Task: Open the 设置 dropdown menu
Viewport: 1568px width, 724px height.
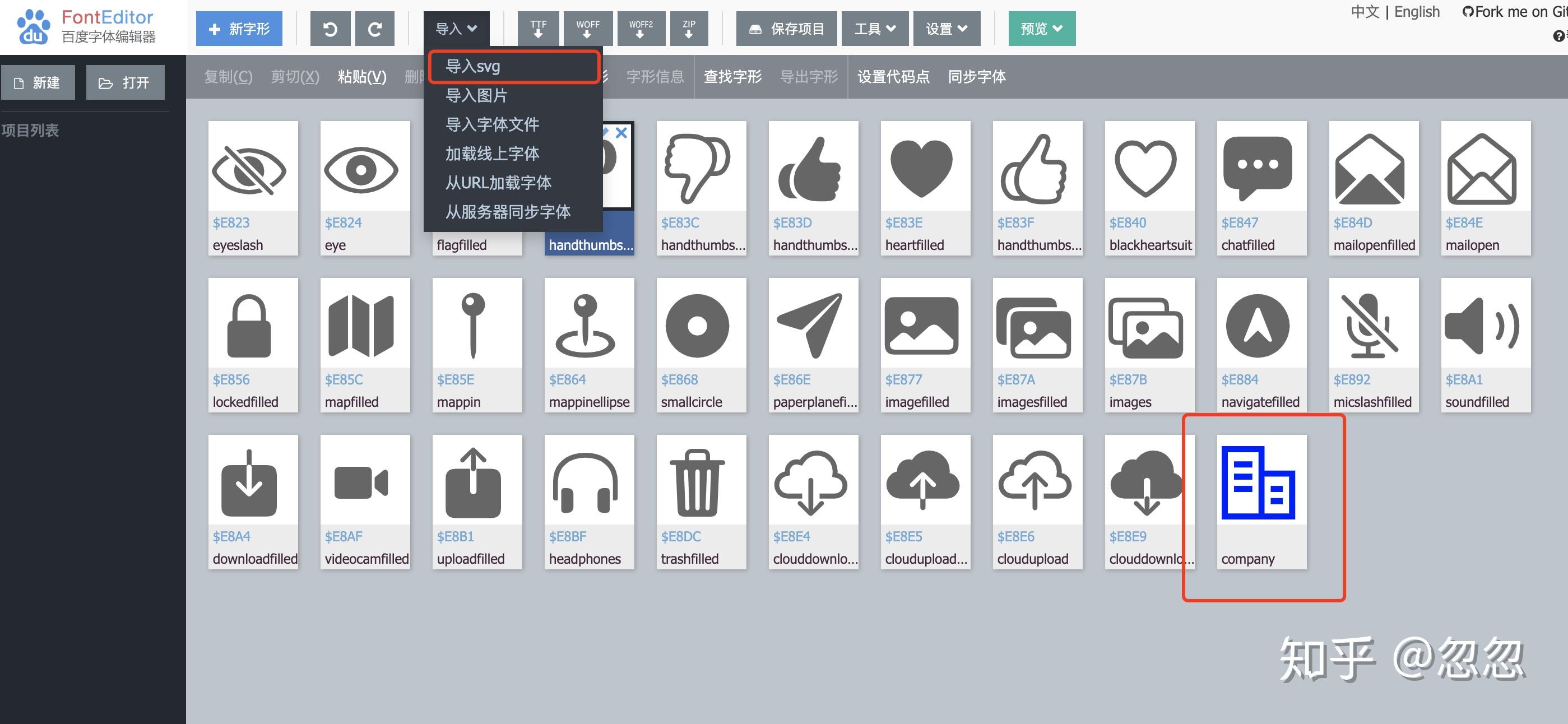Action: [x=946, y=28]
